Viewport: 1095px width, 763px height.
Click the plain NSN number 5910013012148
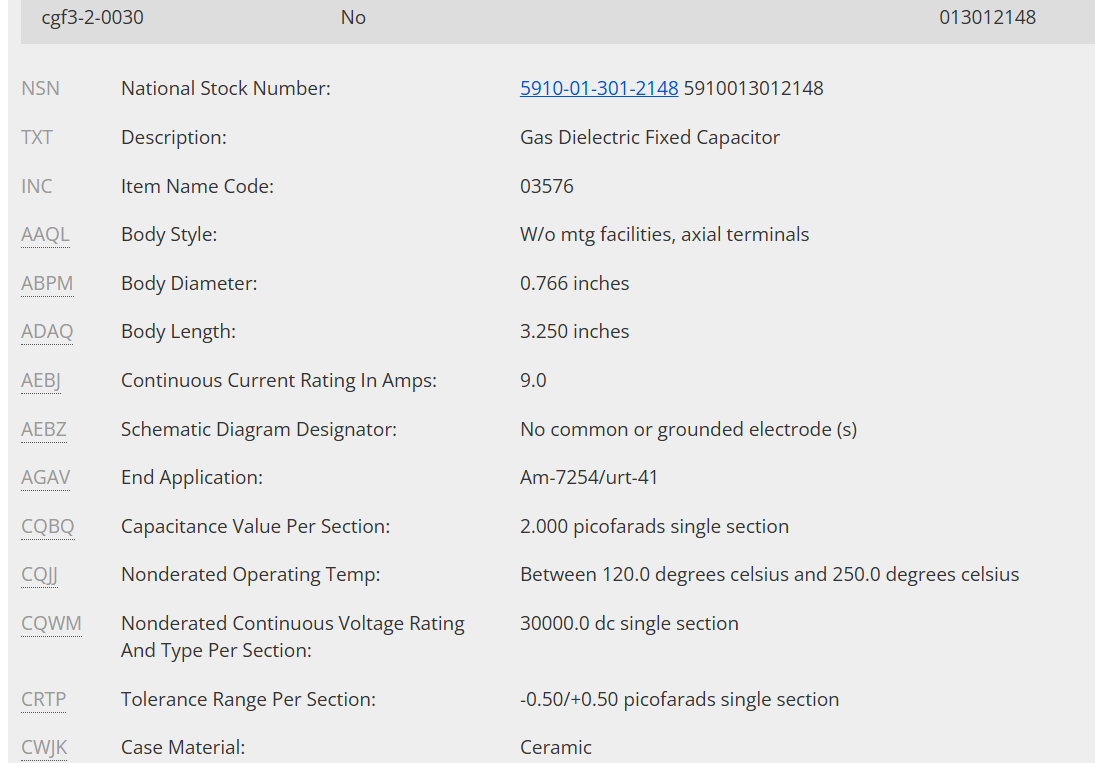click(x=753, y=88)
